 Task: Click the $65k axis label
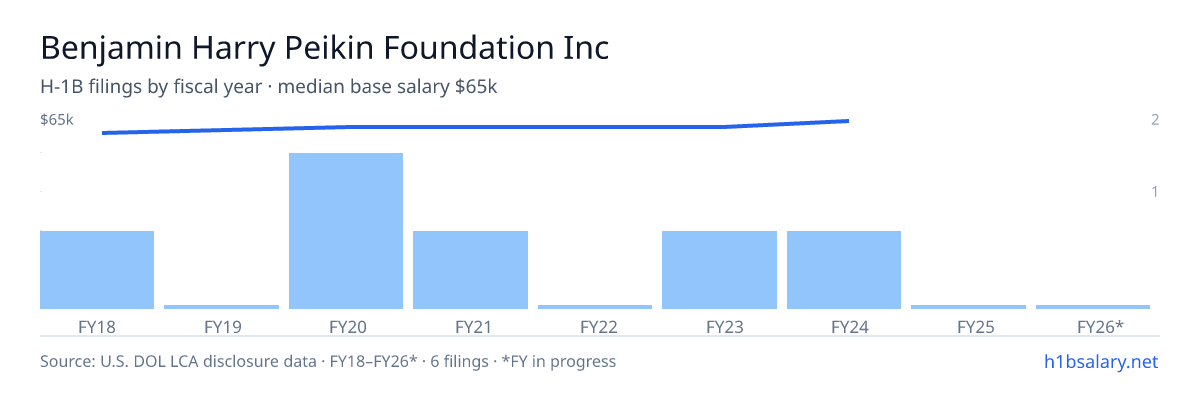[57, 120]
